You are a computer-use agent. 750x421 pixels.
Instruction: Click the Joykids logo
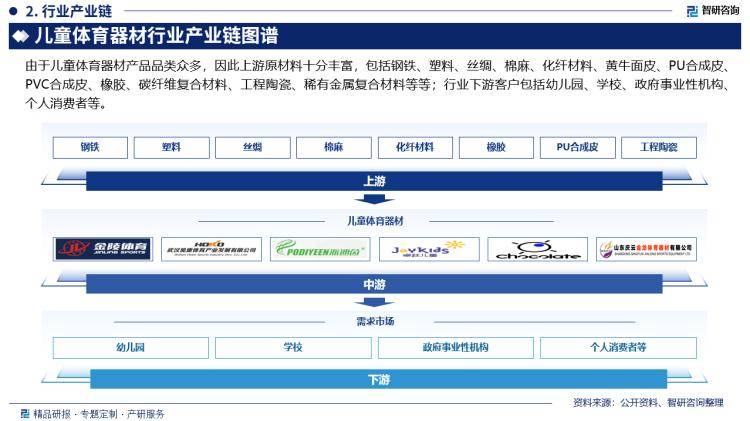coord(429,249)
